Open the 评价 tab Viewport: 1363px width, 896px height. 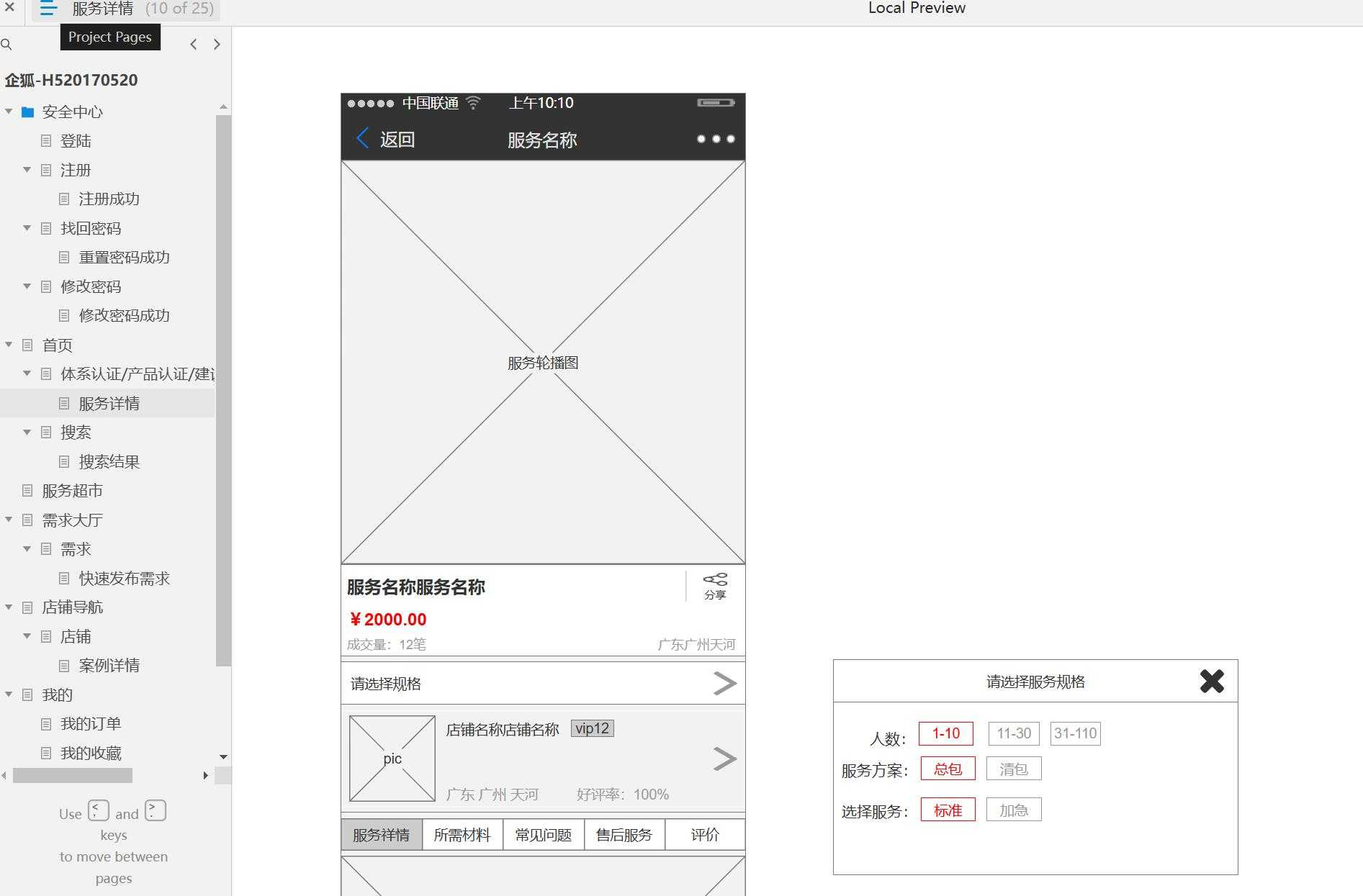(x=705, y=834)
